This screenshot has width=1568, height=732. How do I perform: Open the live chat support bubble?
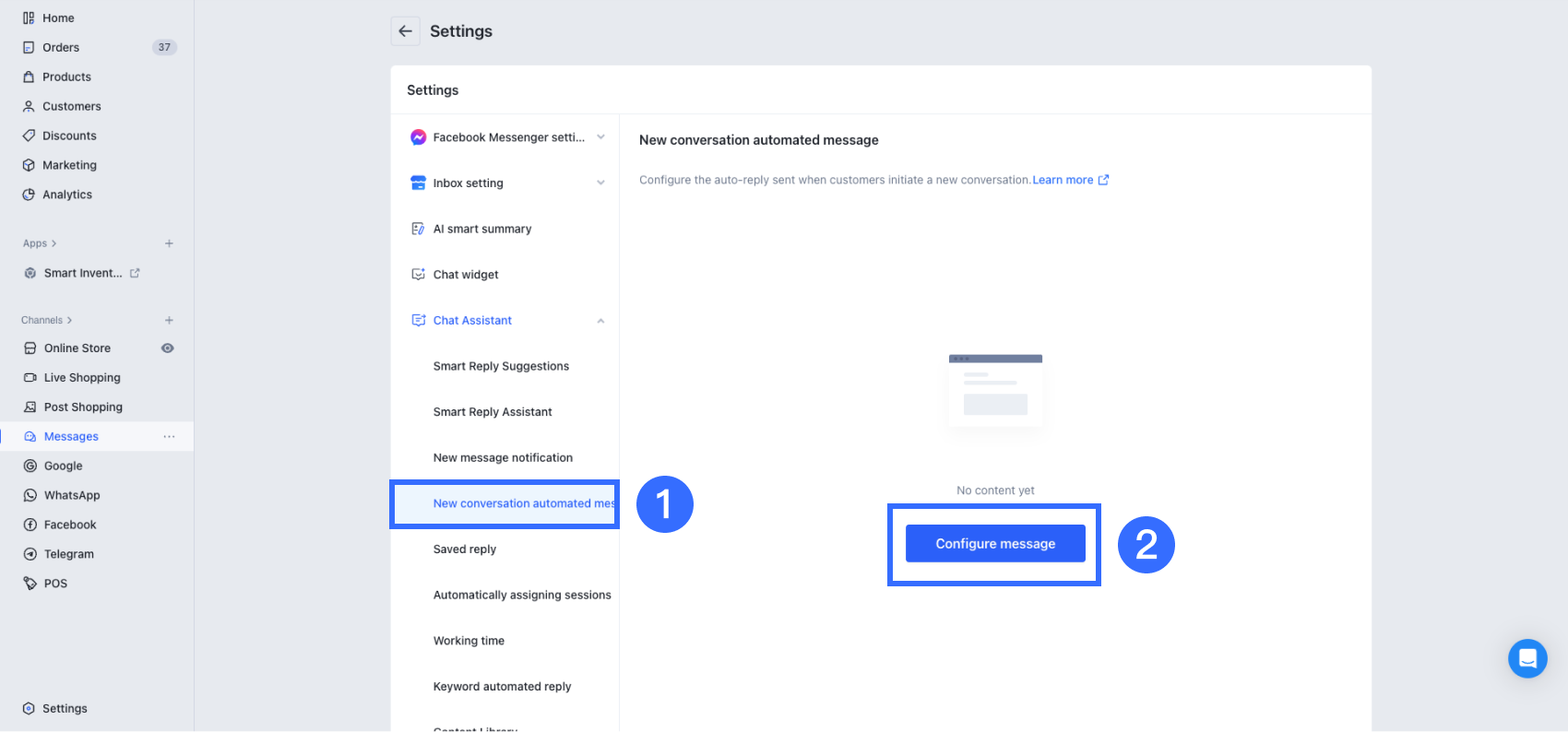point(1527,658)
